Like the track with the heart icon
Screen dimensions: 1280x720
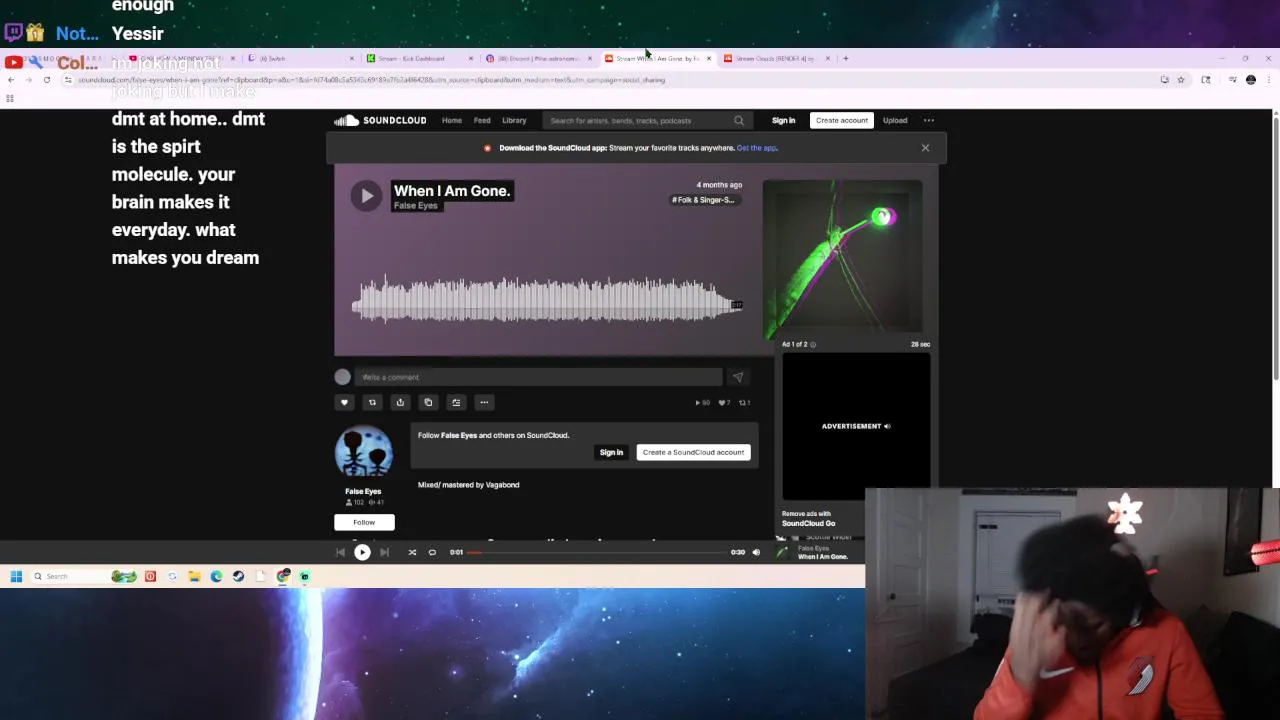point(344,402)
